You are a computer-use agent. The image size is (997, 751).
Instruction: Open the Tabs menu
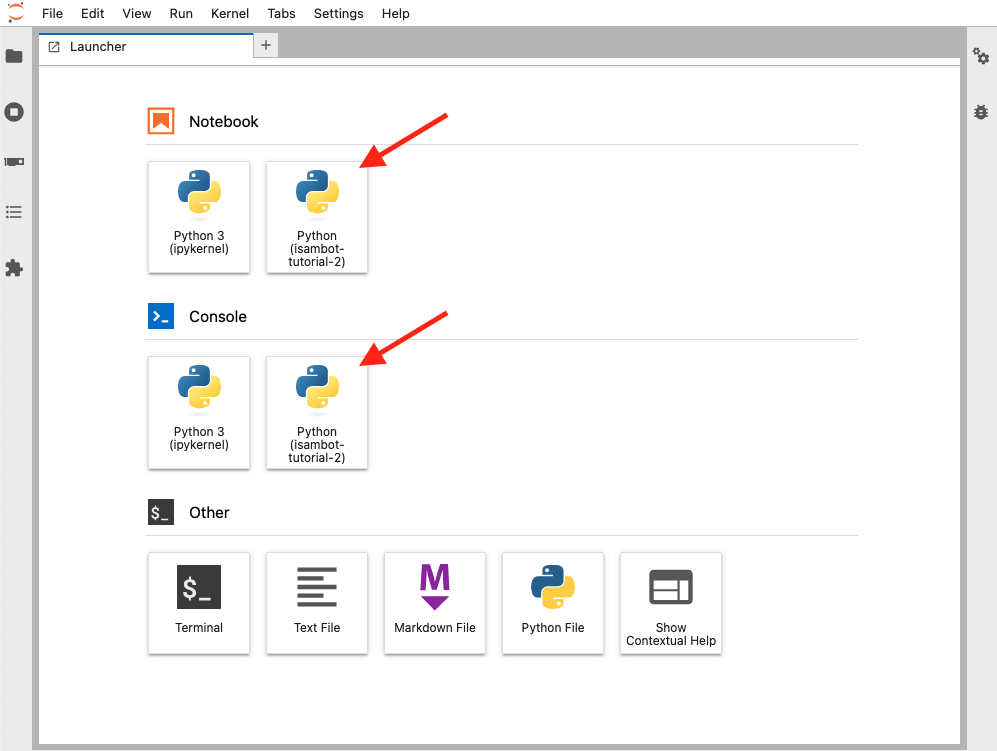281,13
